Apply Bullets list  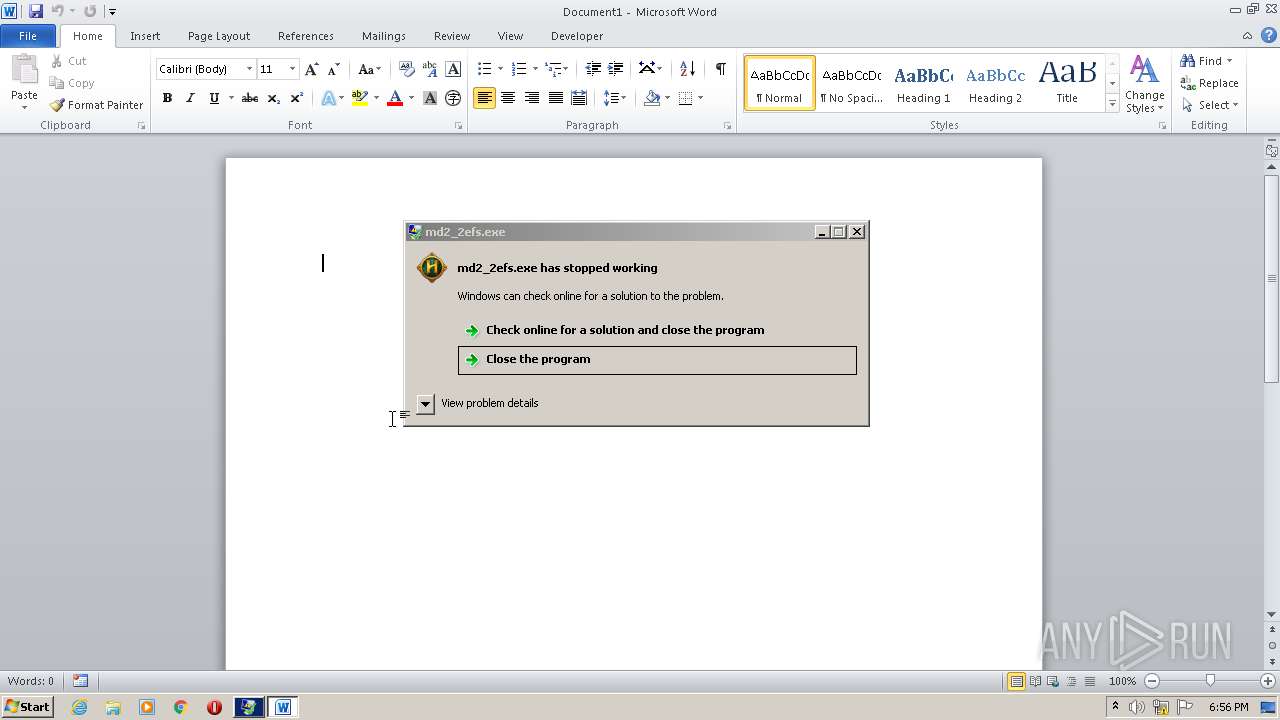click(484, 69)
